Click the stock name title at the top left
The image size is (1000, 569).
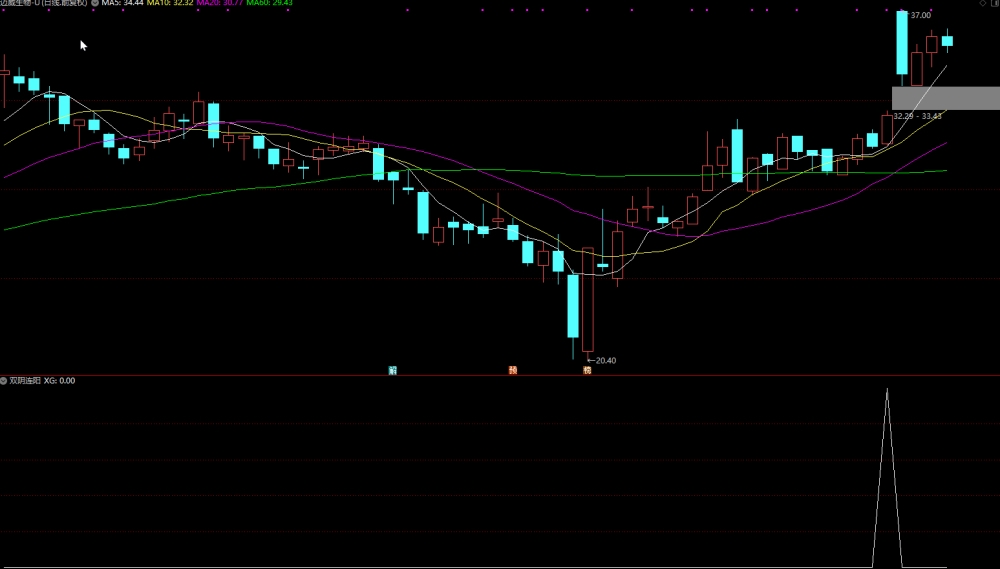tap(43, 3)
